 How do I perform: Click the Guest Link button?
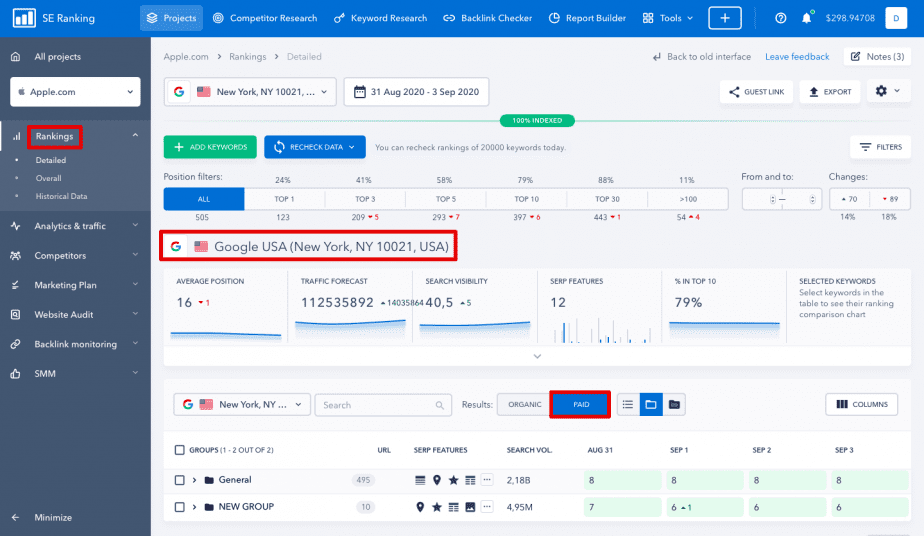click(756, 92)
